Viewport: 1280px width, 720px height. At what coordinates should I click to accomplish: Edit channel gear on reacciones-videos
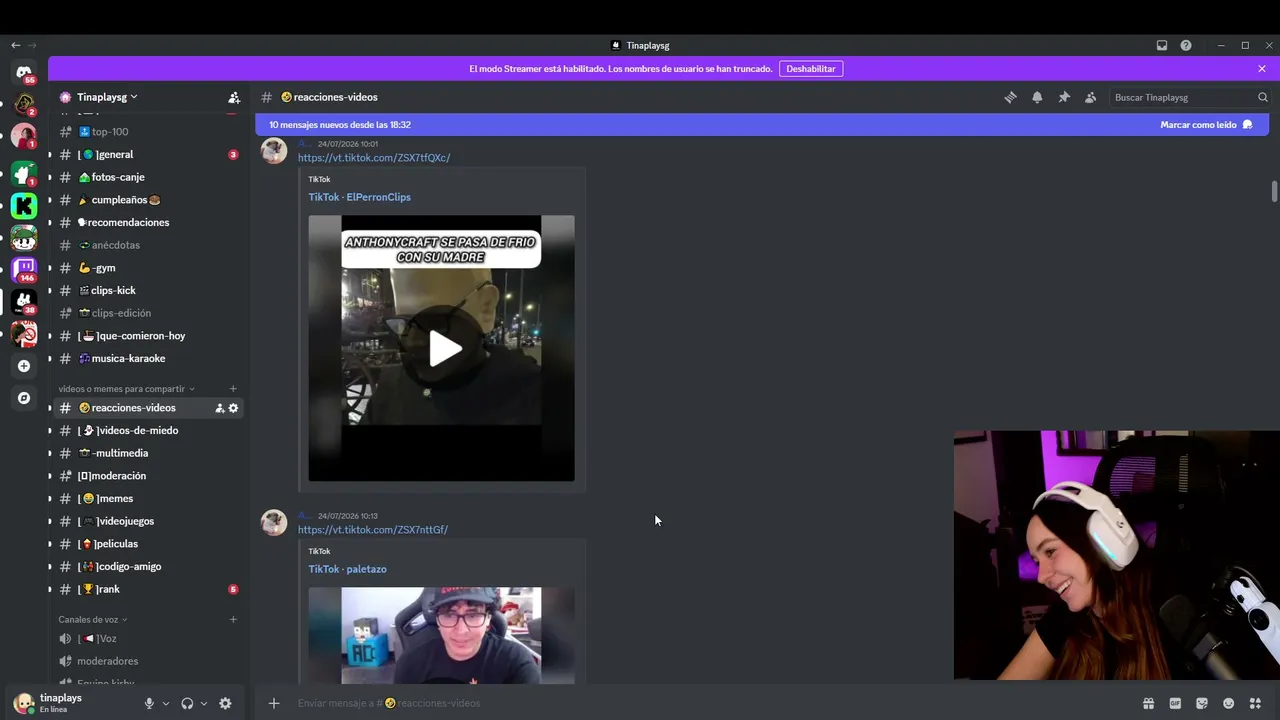[233, 408]
